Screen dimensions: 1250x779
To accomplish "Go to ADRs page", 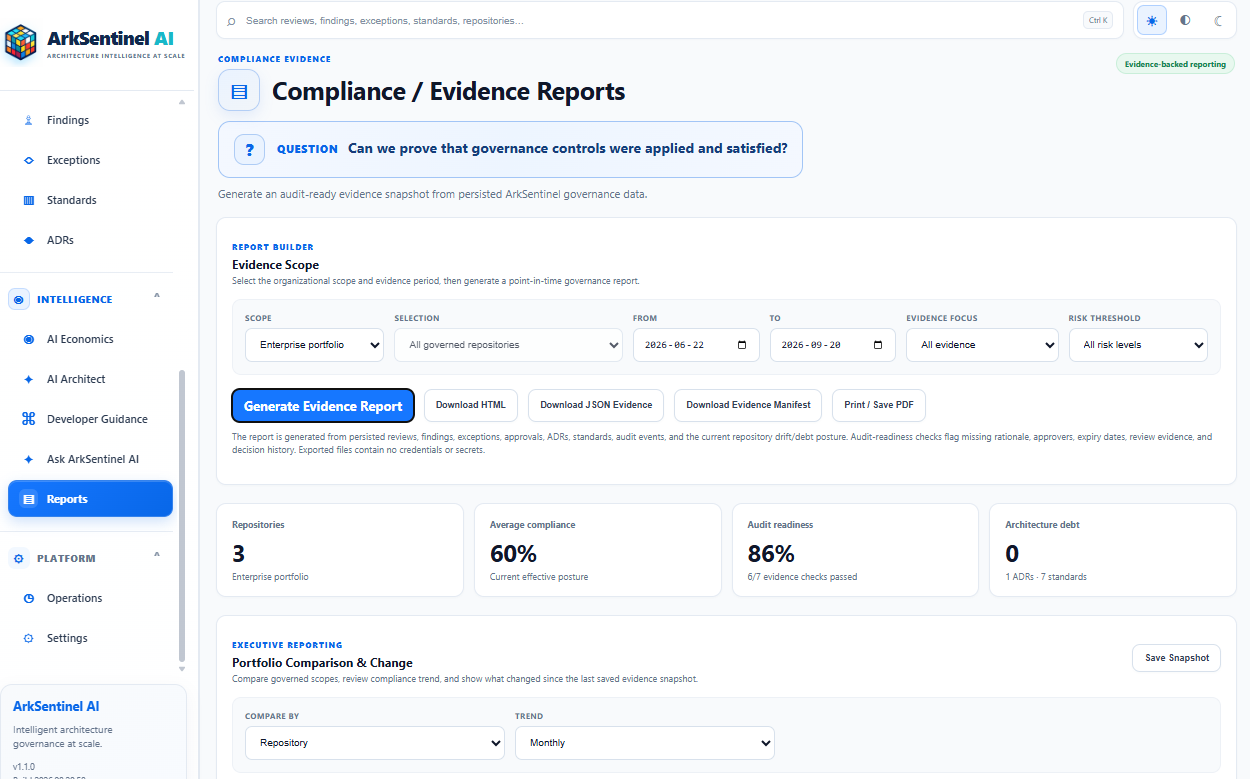I will [90, 240].
